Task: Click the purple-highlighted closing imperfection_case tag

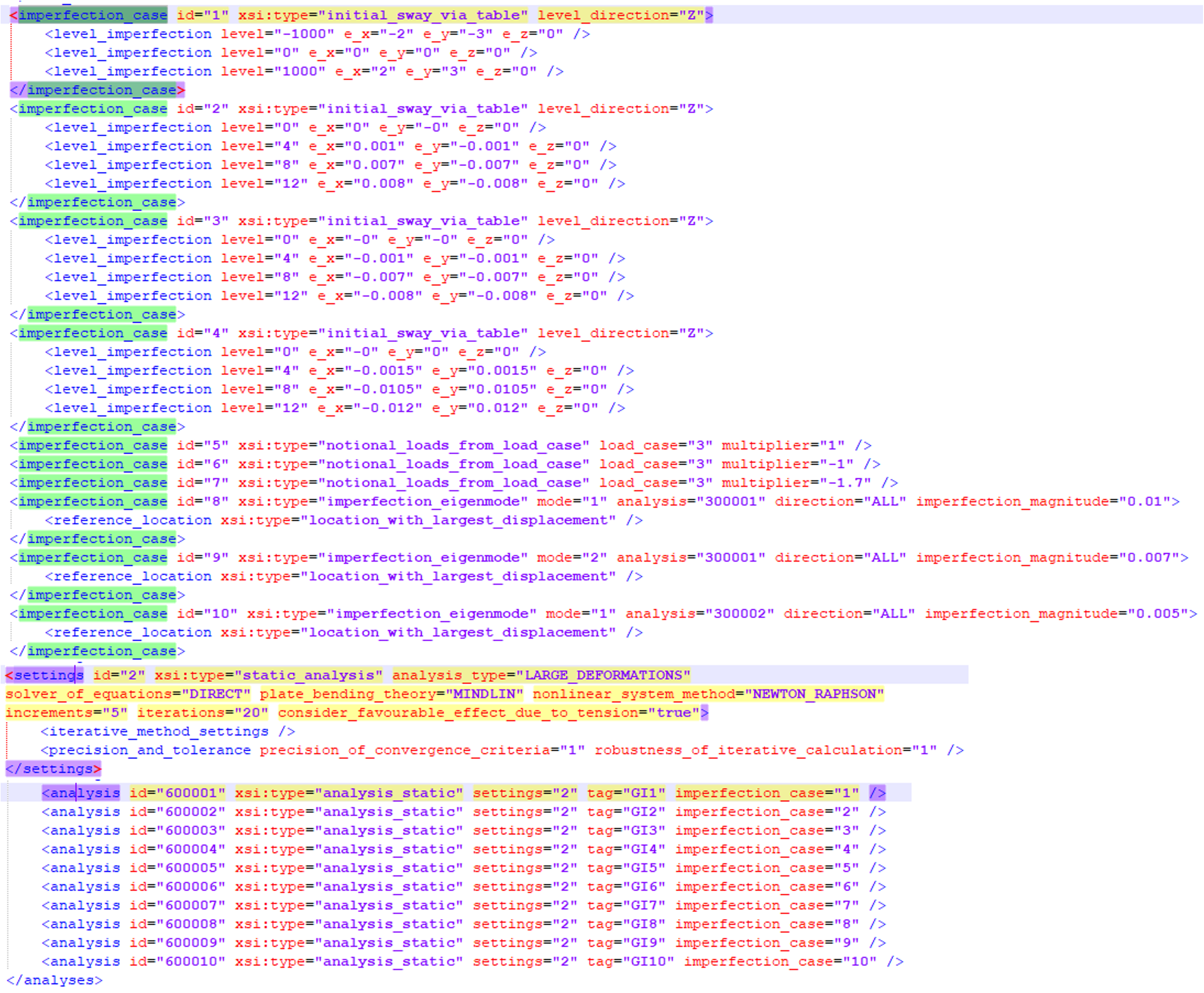Action: pyautogui.click(x=97, y=90)
